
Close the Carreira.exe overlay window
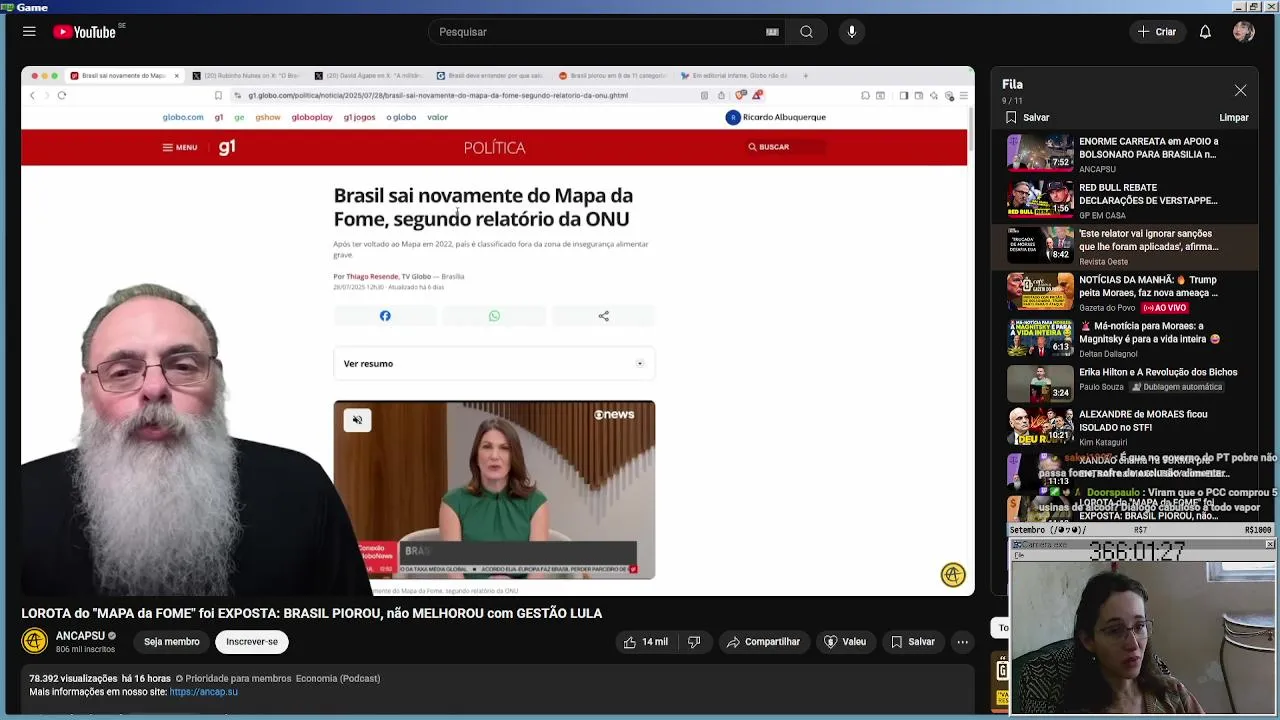(x=1269, y=544)
